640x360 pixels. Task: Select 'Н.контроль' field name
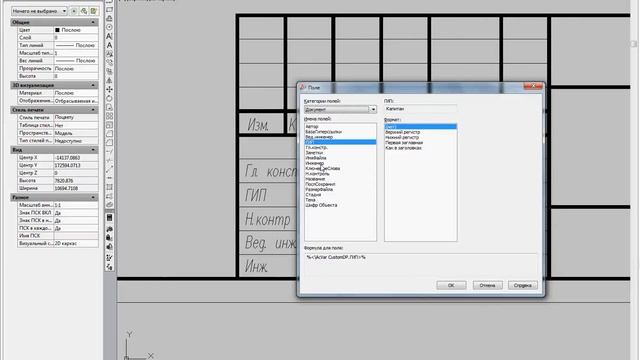pos(318,174)
